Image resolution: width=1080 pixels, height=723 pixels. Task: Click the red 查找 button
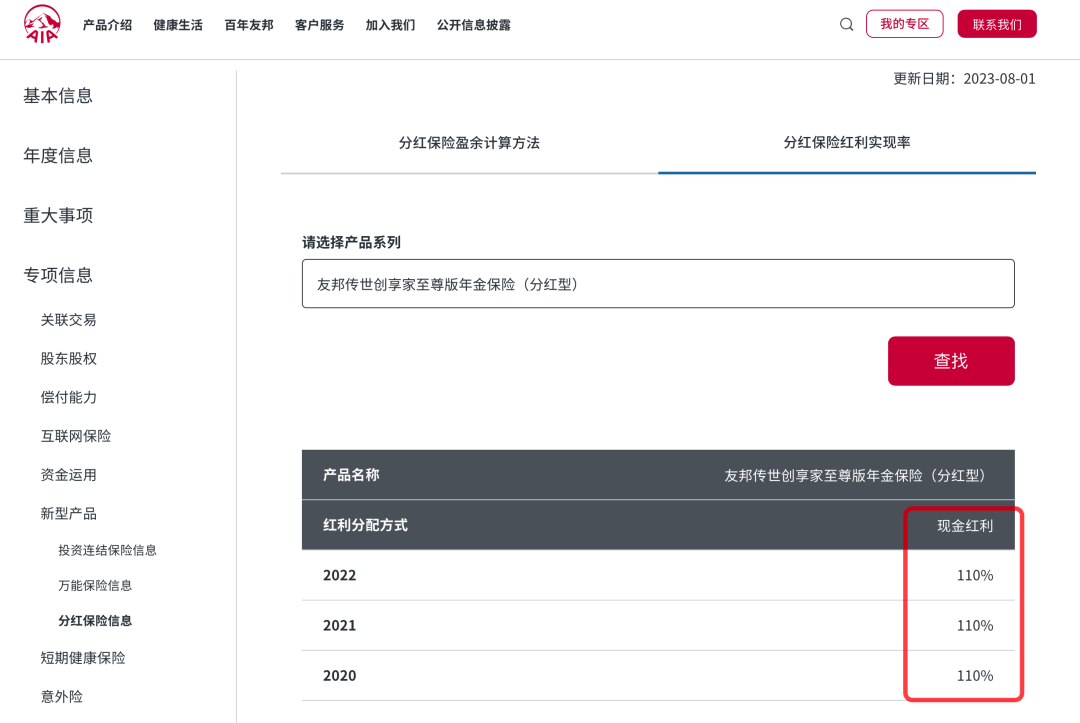click(951, 361)
